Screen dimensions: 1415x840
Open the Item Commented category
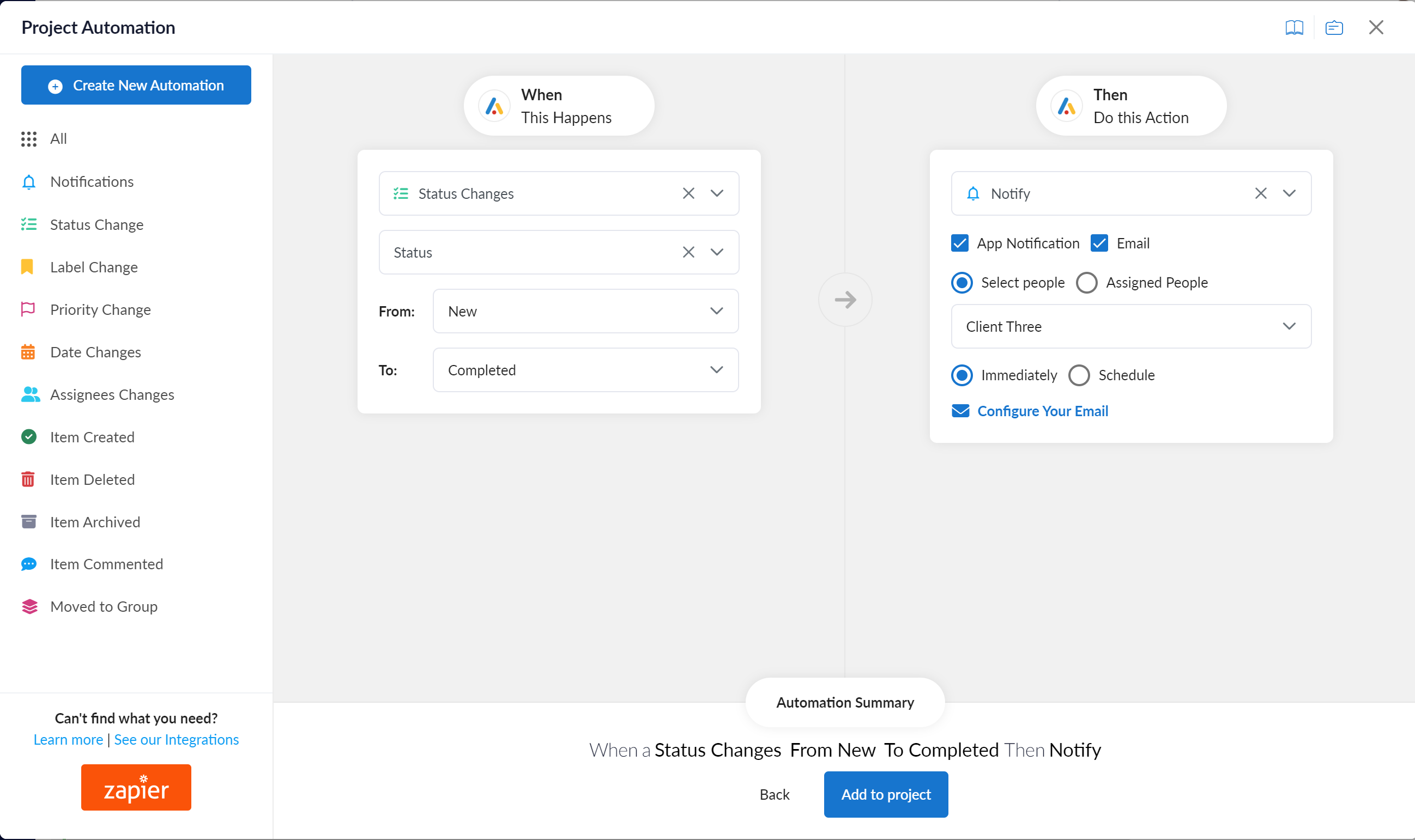[106, 564]
